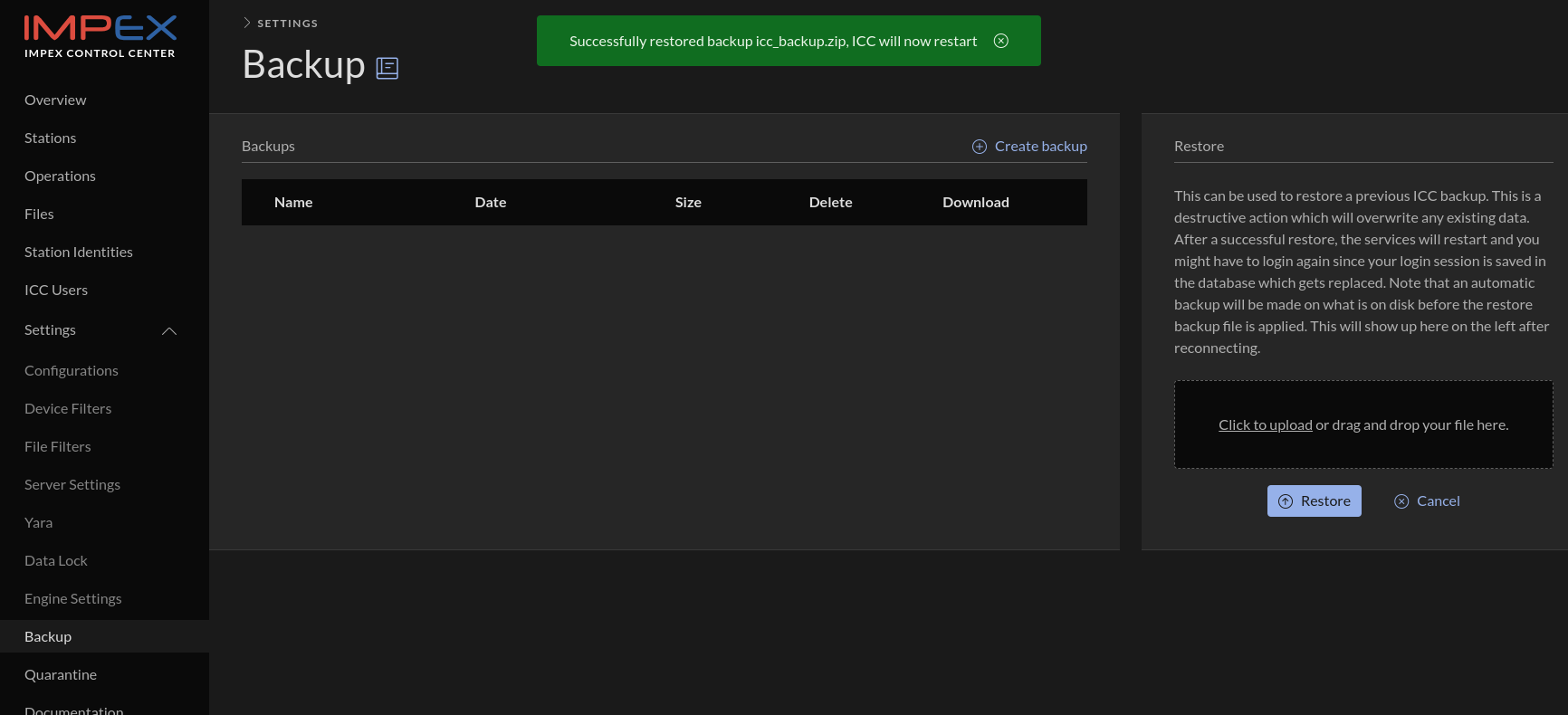
Task: Click the SETTINGS breadcrumb text
Action: tap(288, 24)
